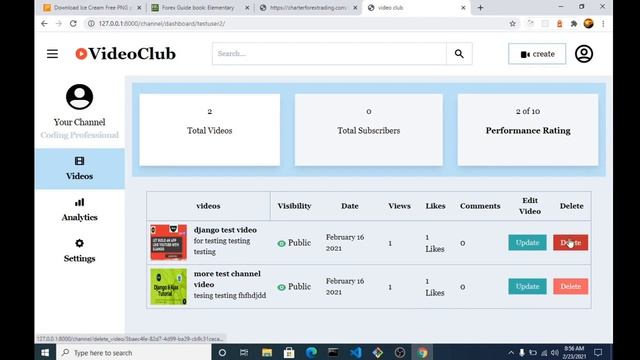The image size is (640, 360).
Task: Open django test video thumbnail
Action: pyautogui.click(x=169, y=242)
